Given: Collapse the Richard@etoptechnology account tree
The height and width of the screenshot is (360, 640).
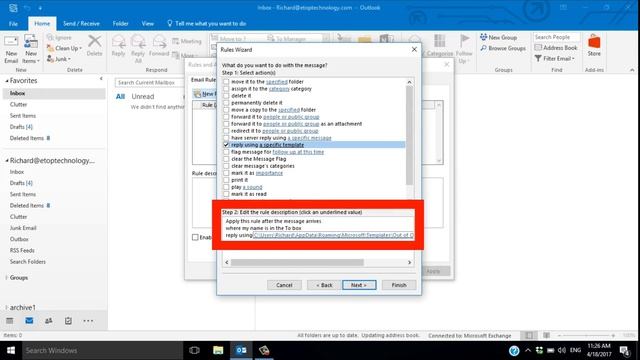Looking at the screenshot, I should pyautogui.click(x=7, y=161).
